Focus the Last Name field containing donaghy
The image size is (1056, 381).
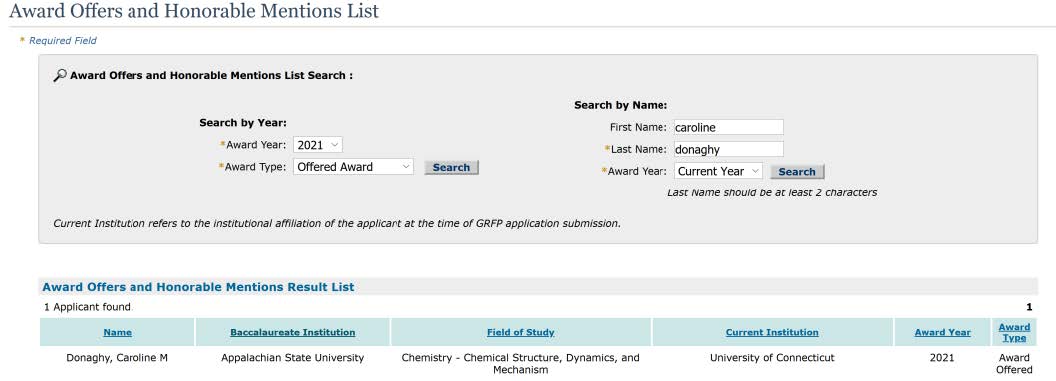tap(729, 149)
